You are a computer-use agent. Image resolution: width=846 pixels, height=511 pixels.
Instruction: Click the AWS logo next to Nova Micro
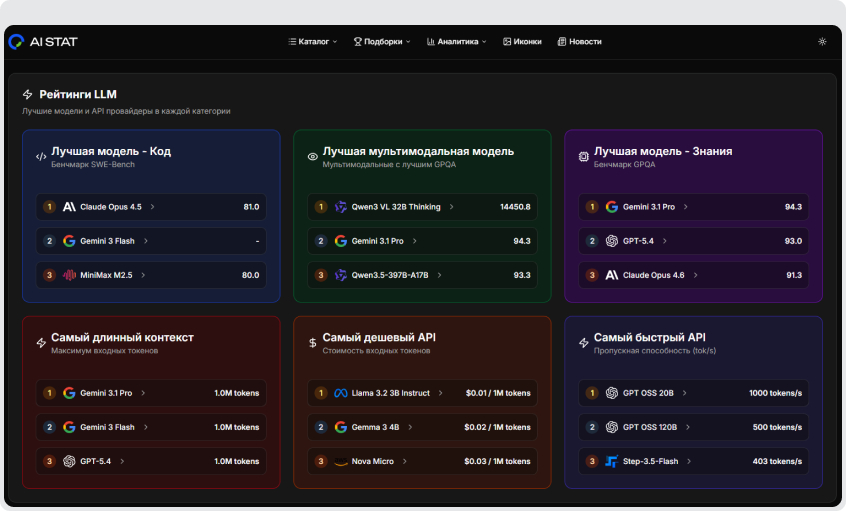pos(340,461)
